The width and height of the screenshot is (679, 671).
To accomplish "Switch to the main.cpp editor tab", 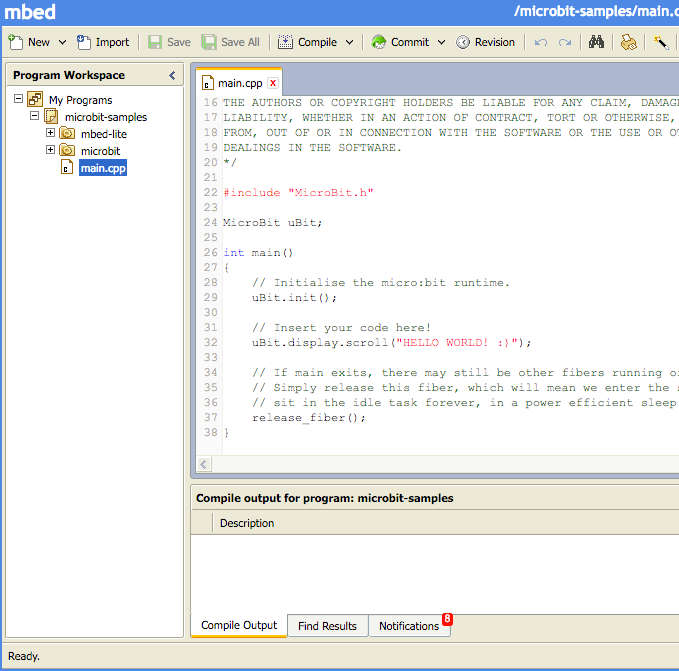I will [240, 83].
